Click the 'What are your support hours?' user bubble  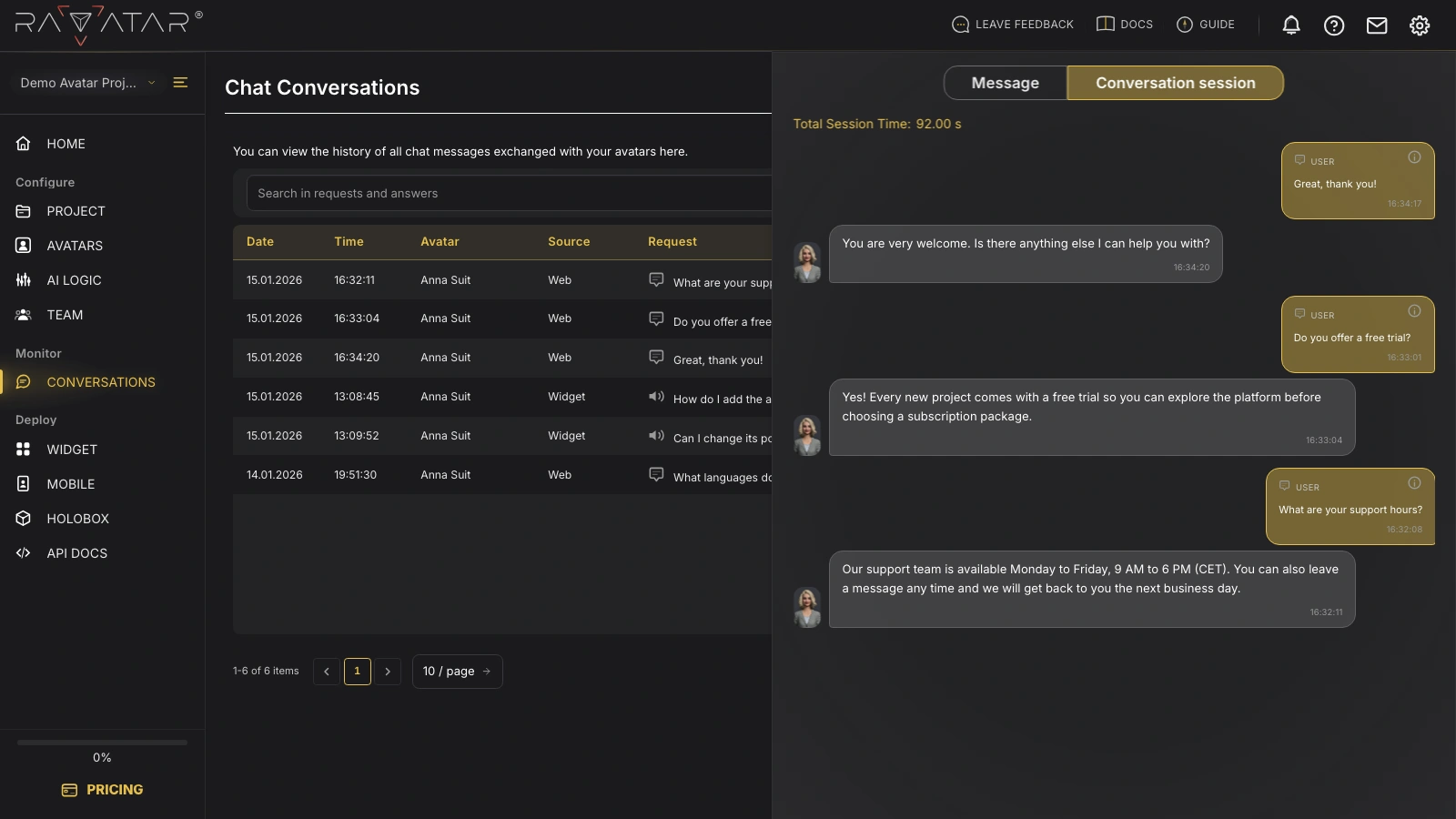1350,507
